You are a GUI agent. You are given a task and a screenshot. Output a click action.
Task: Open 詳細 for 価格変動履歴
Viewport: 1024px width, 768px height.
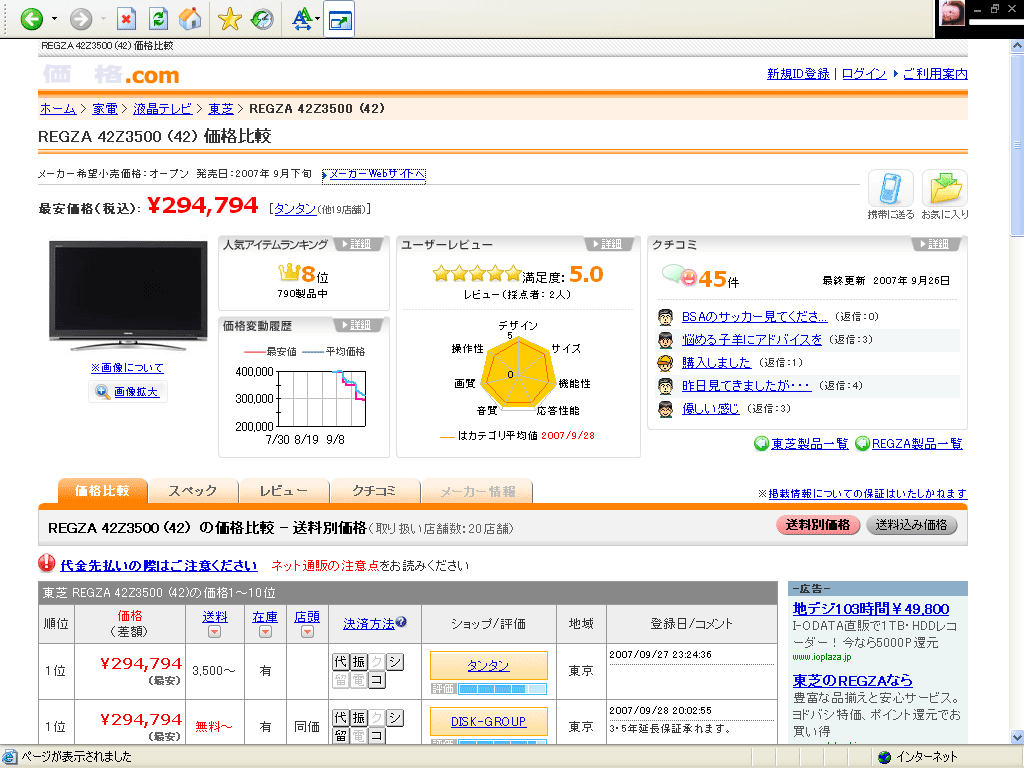pos(358,325)
